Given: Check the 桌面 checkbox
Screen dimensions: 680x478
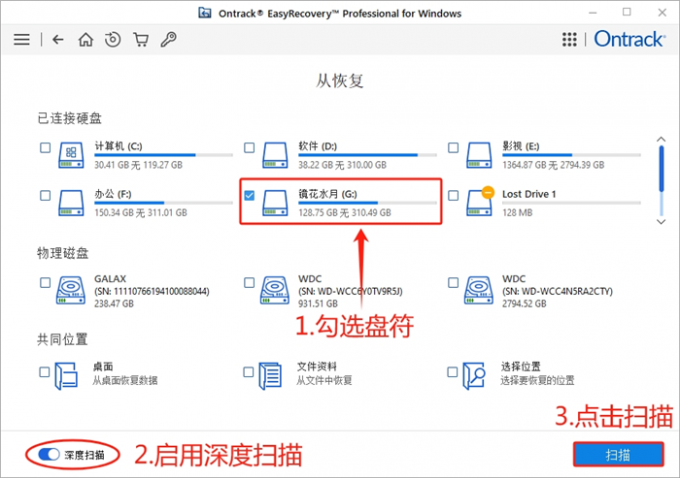Looking at the screenshot, I should [x=44, y=372].
